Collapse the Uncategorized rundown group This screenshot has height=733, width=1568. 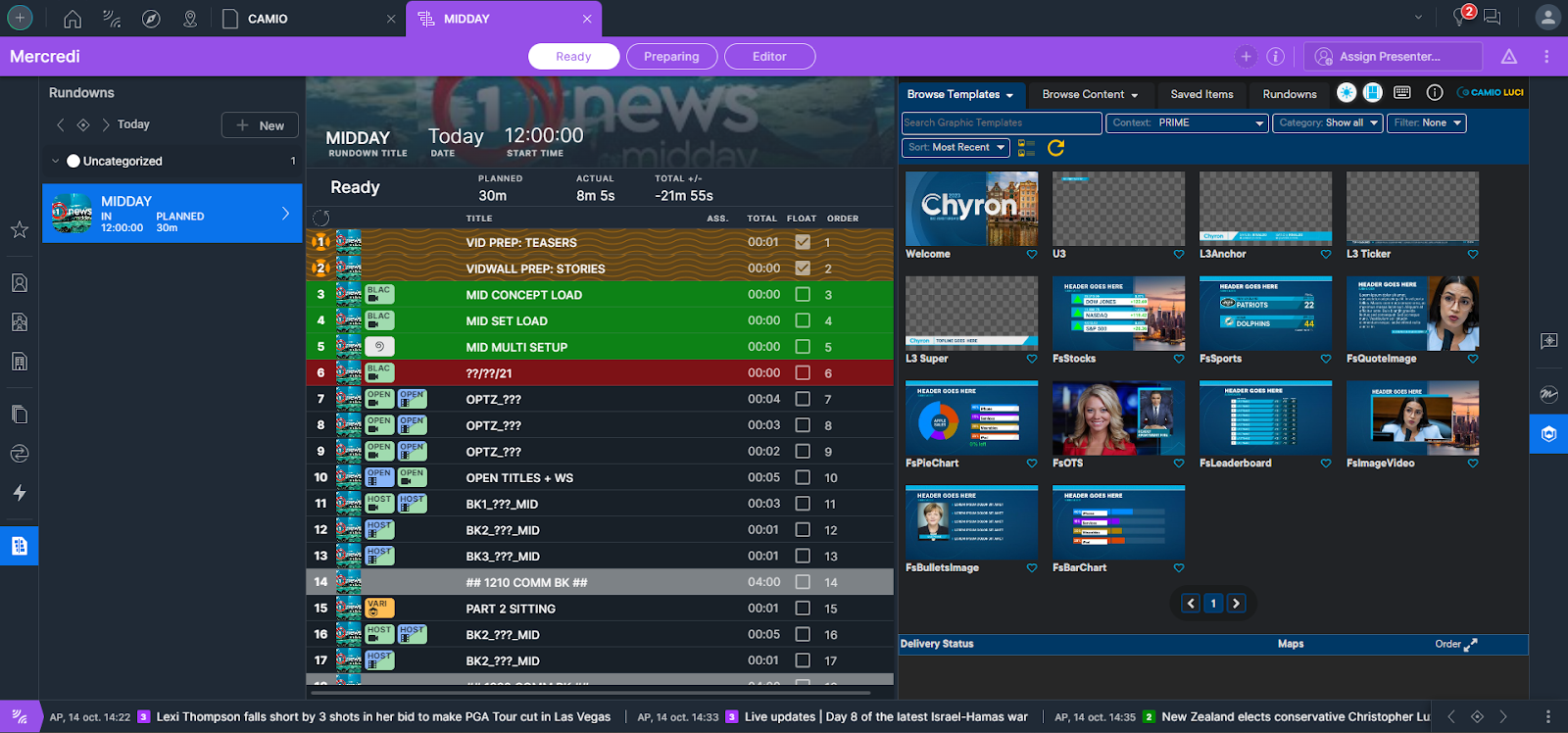(x=55, y=161)
